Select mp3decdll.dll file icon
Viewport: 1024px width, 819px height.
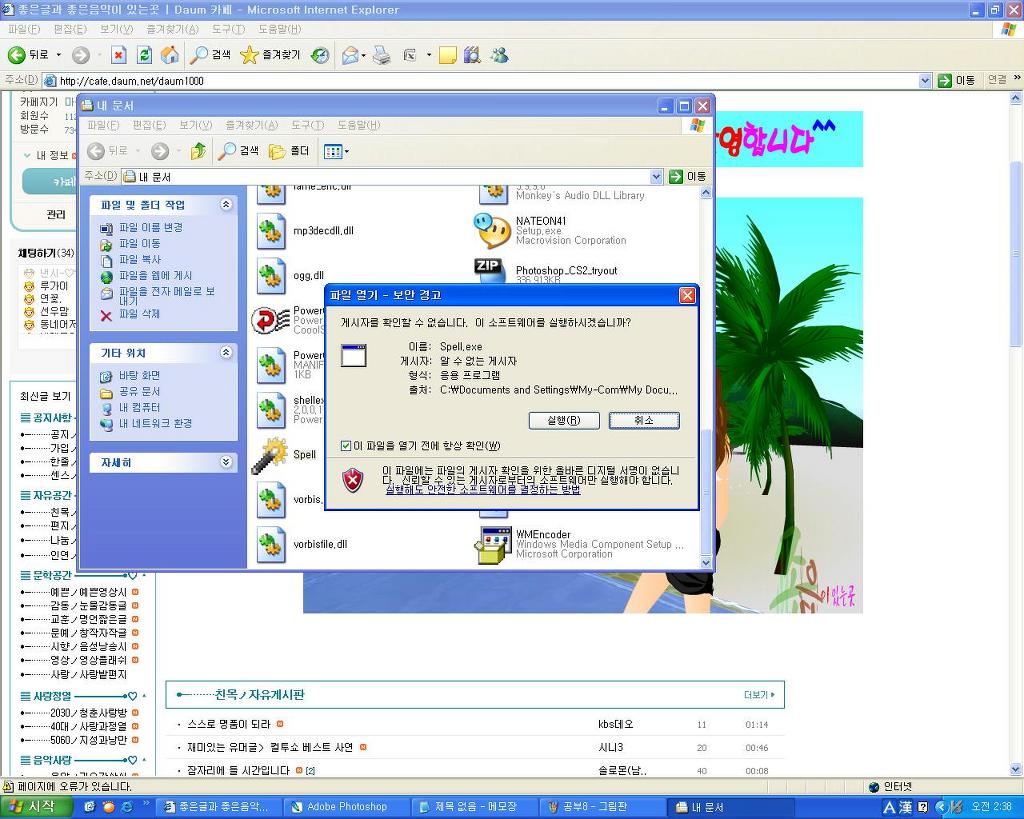click(x=270, y=232)
